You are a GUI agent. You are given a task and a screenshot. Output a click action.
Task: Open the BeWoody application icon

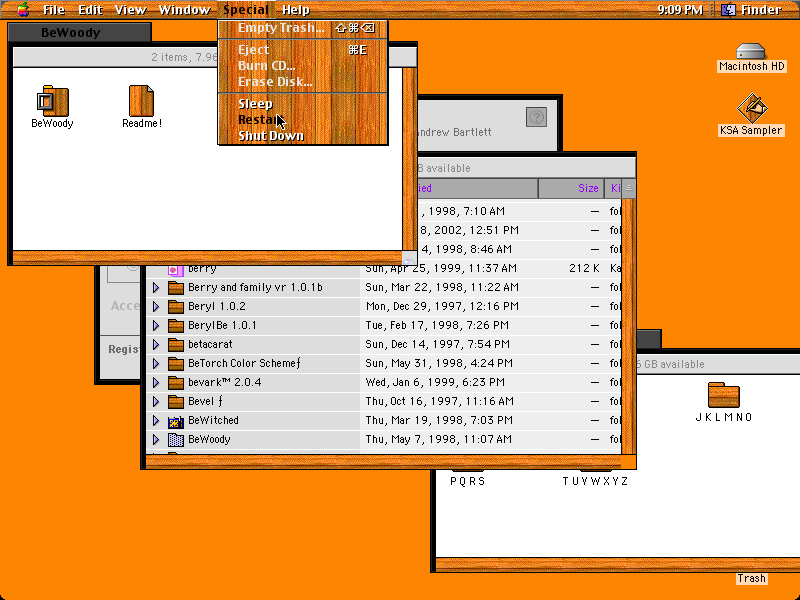[x=53, y=101]
